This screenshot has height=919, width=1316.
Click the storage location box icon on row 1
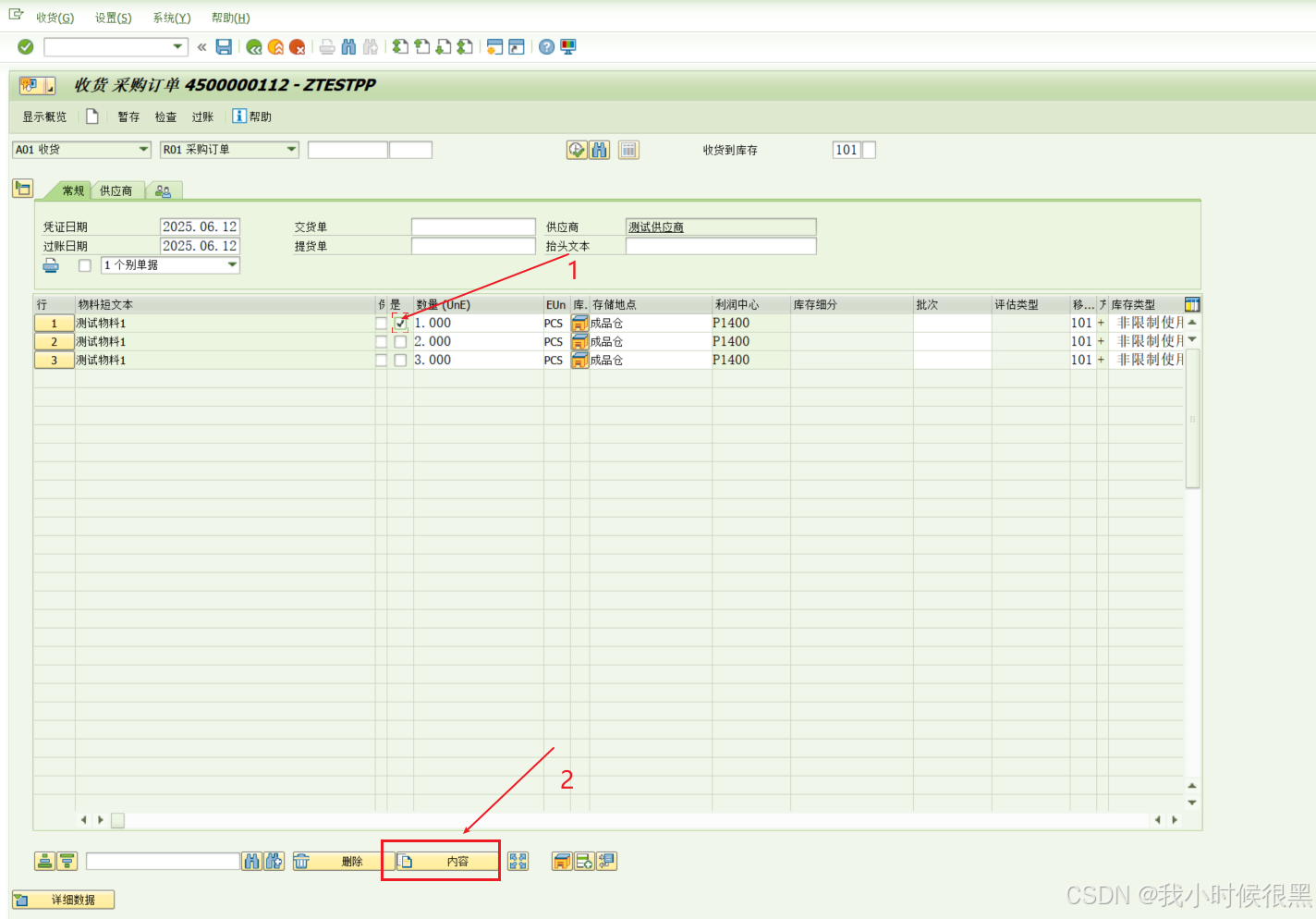coord(579,323)
